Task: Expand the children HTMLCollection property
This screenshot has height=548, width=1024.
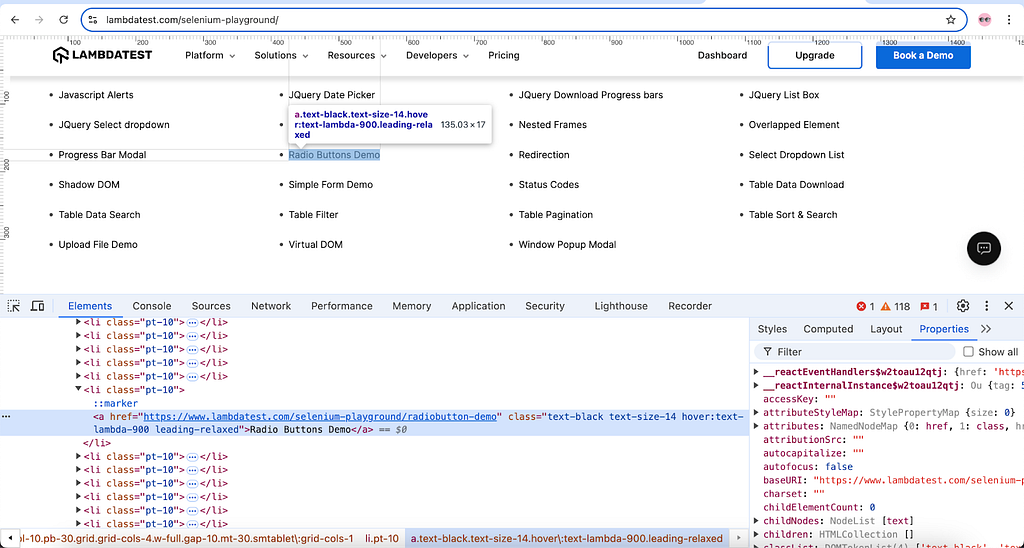Action: click(x=757, y=534)
